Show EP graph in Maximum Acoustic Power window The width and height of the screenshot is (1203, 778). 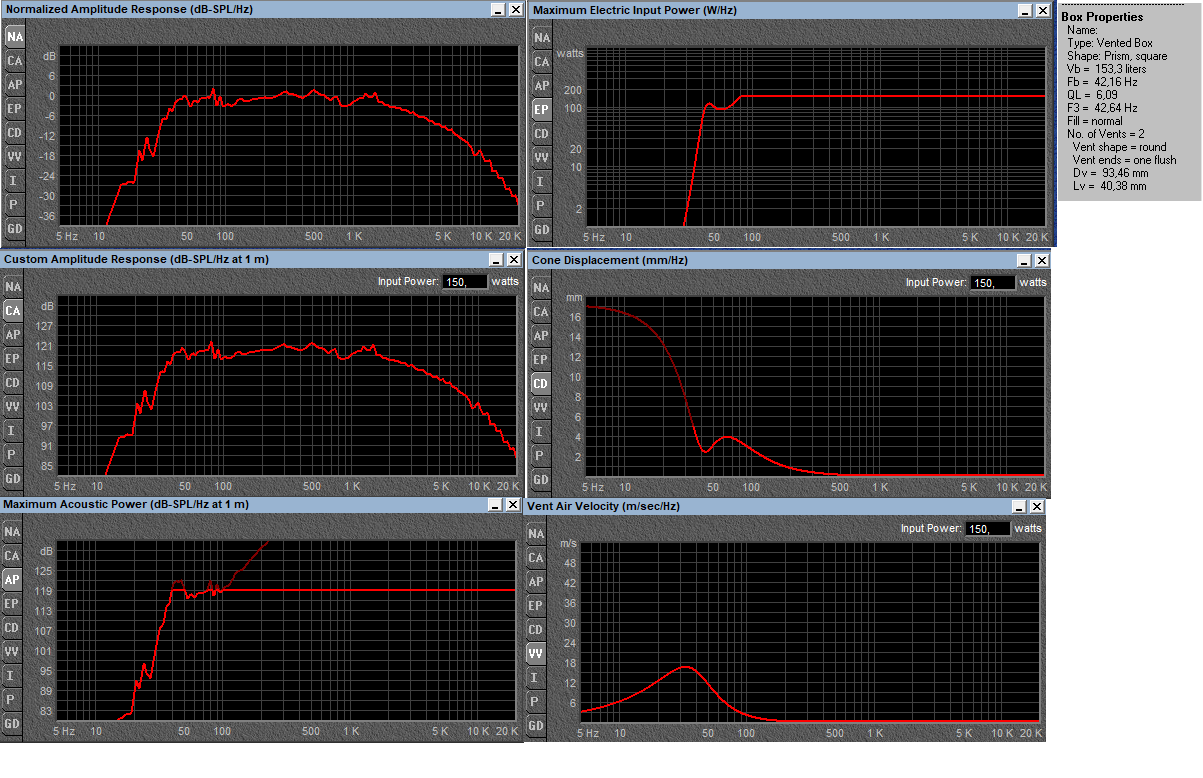coord(12,604)
